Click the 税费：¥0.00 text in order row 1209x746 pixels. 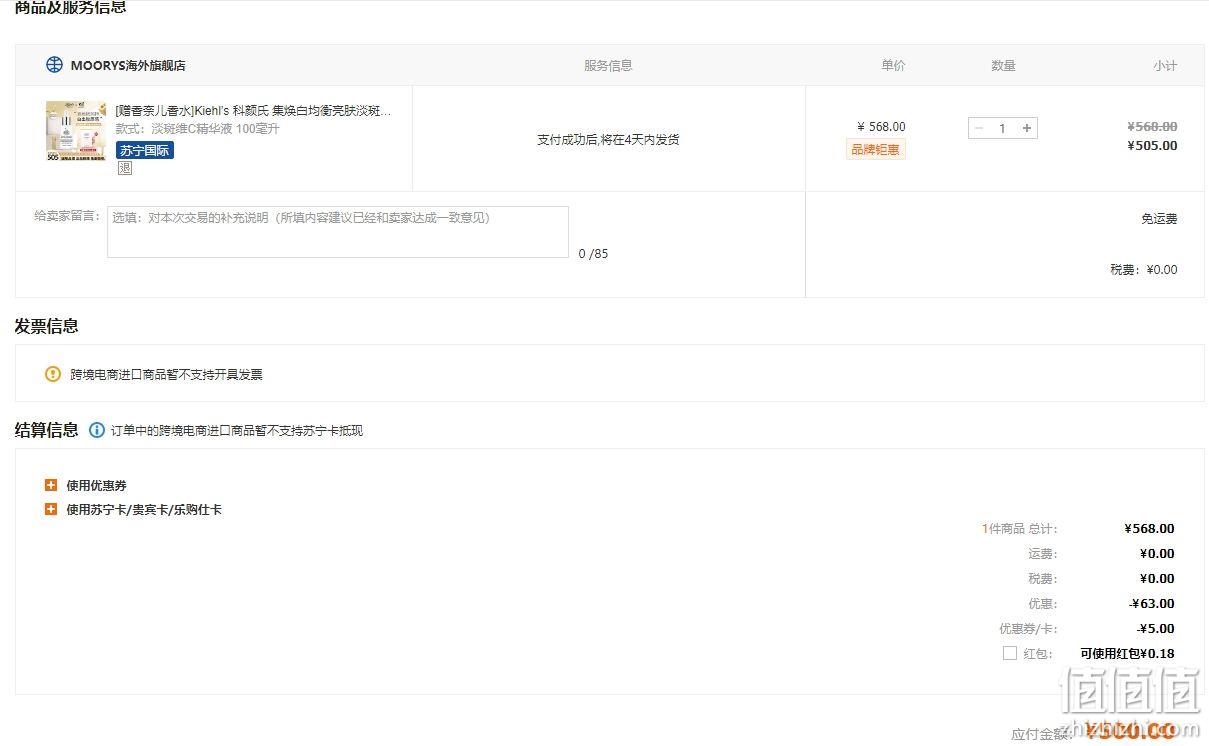tap(1144, 270)
